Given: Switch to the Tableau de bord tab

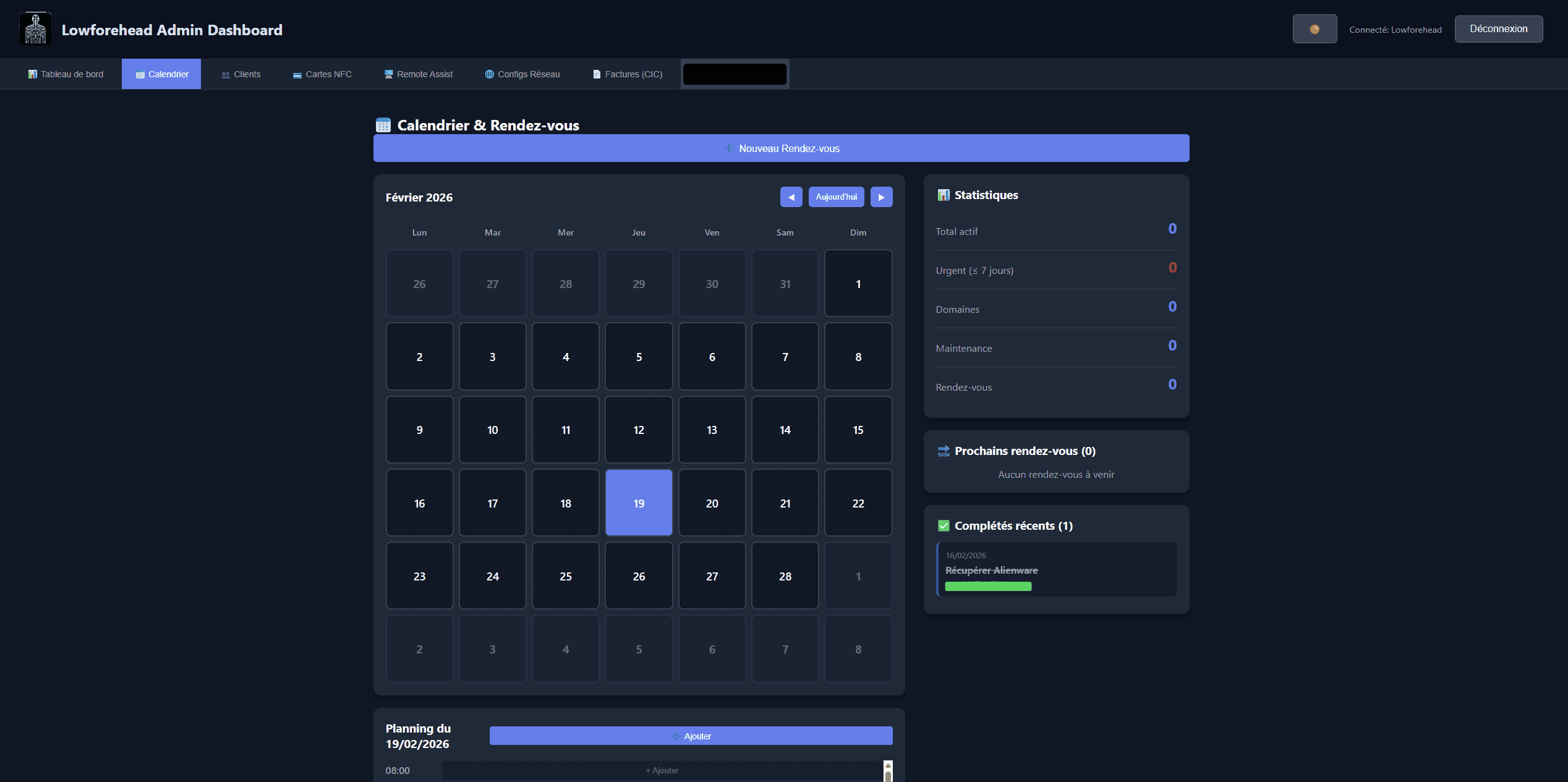Looking at the screenshot, I should coord(64,74).
